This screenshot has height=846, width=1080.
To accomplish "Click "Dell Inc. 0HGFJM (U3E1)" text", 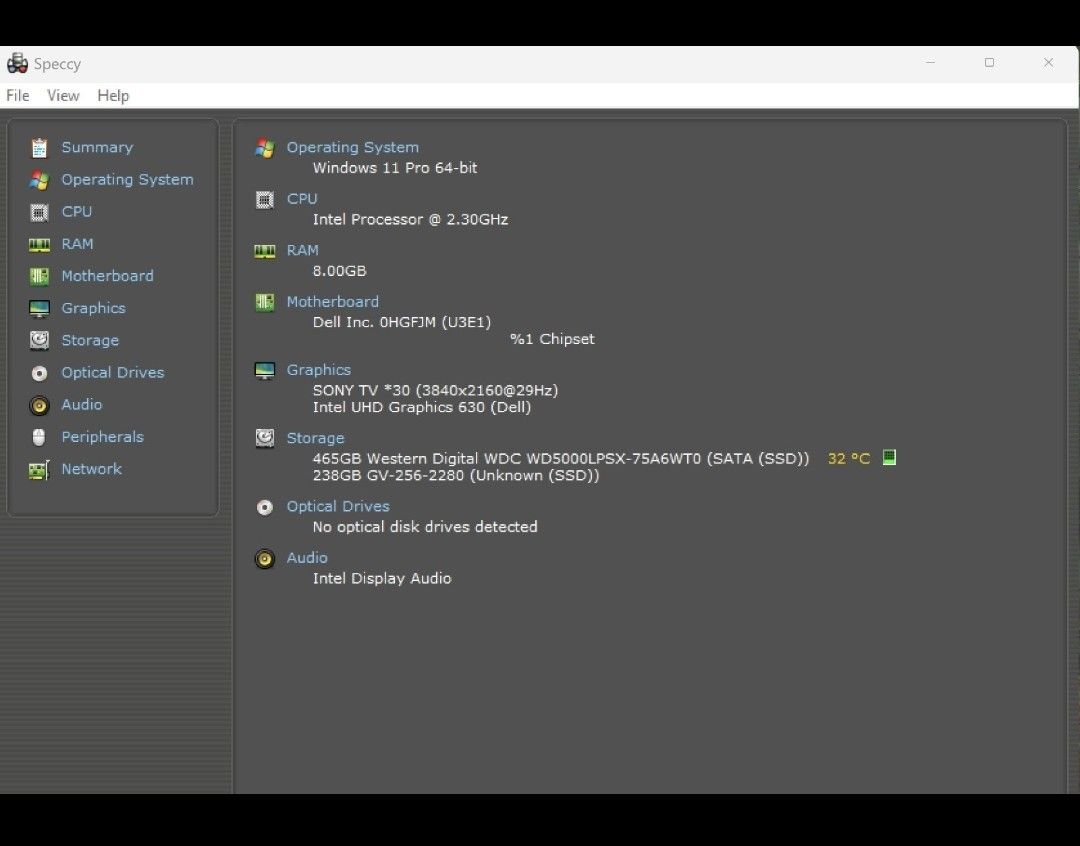I will [402, 322].
